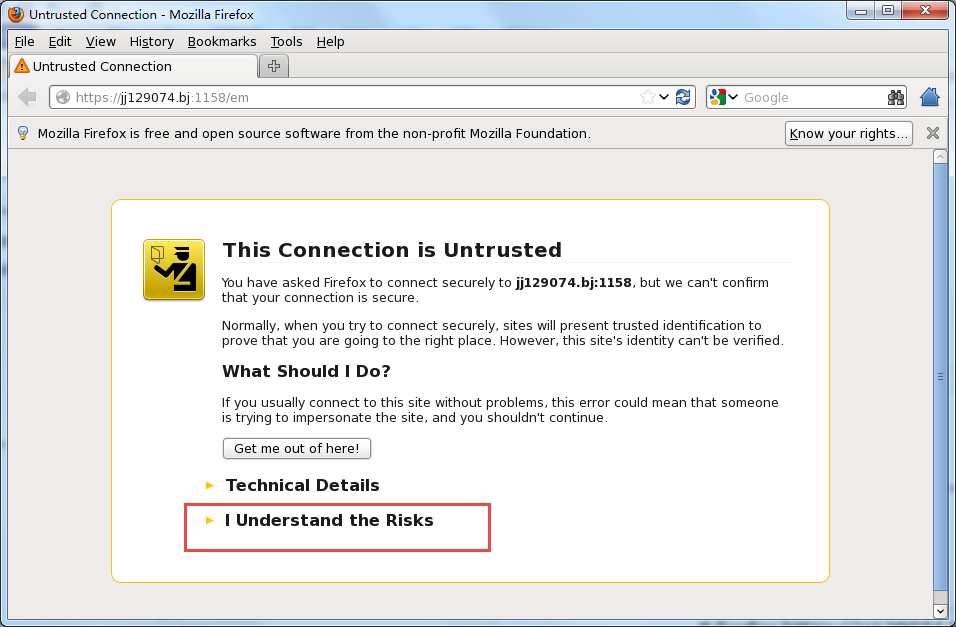Click the back navigation arrow
The width and height of the screenshot is (956, 627).
coord(26,97)
